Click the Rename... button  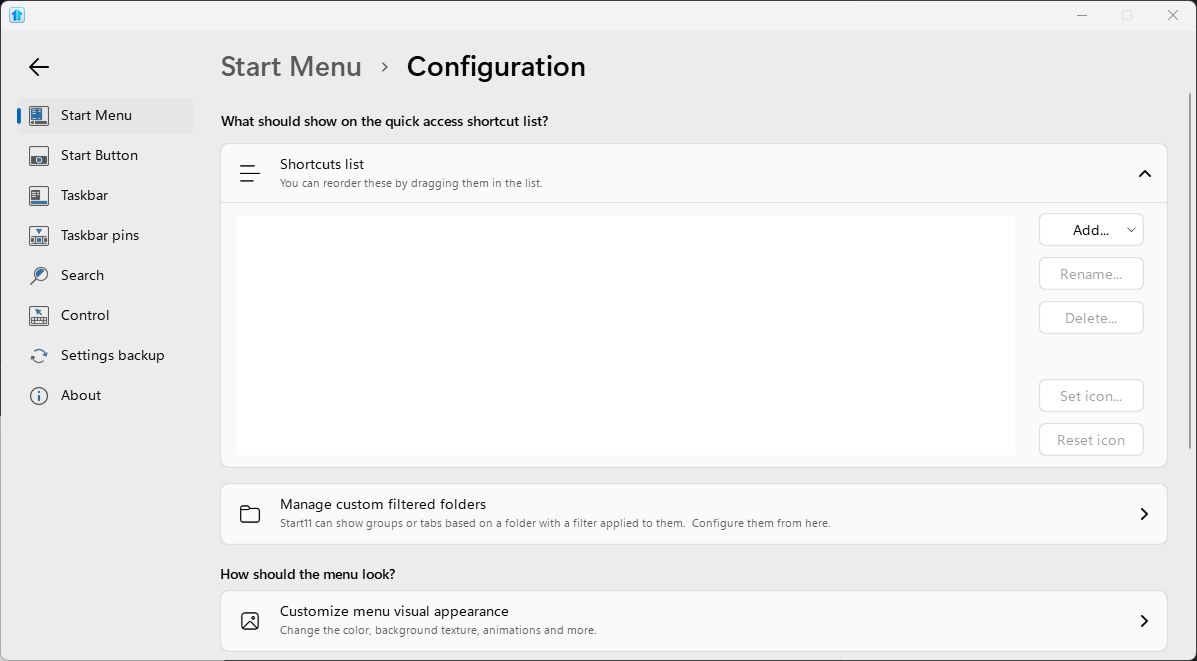(1091, 274)
